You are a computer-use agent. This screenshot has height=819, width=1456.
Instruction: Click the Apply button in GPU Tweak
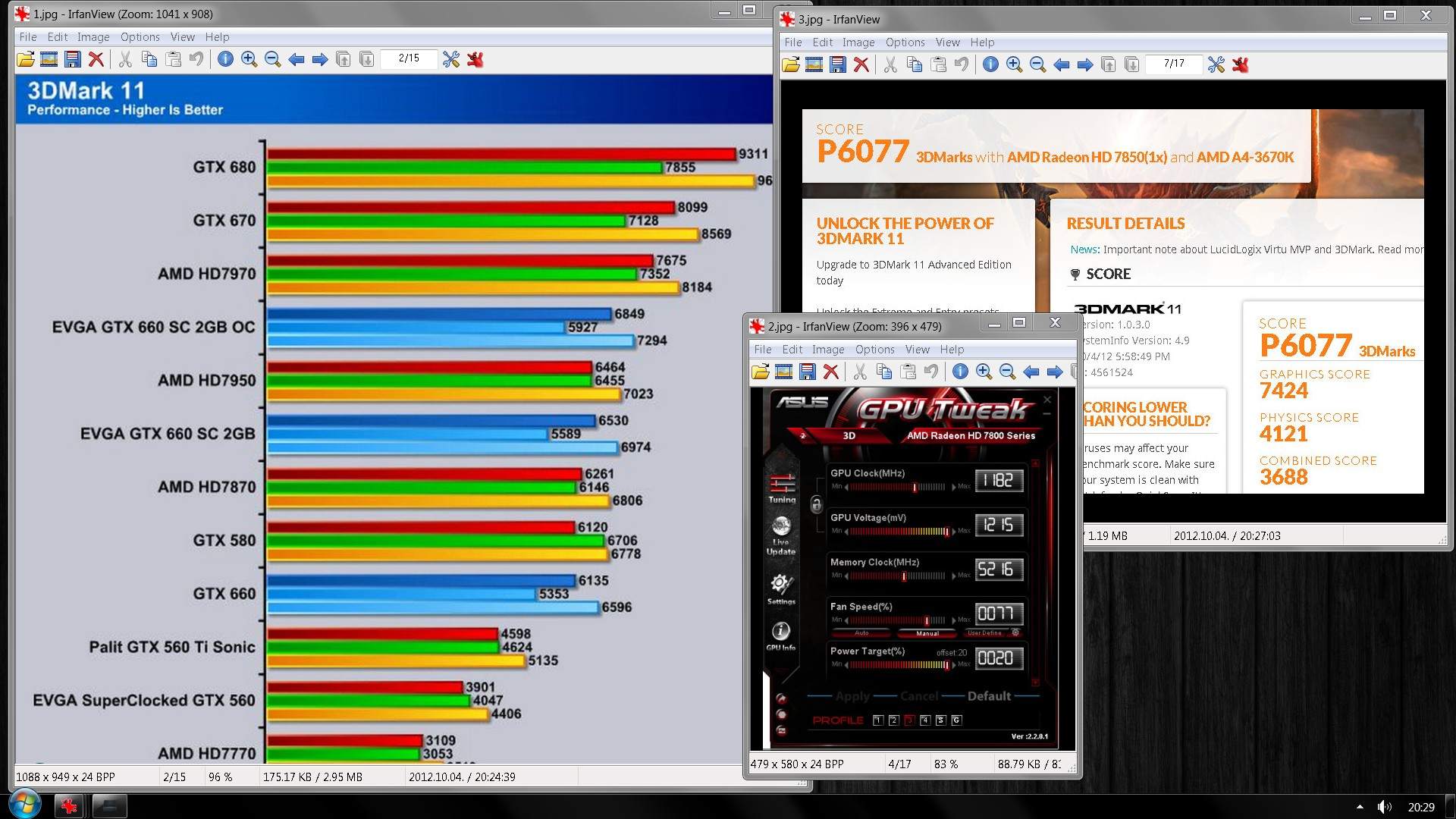[x=852, y=696]
